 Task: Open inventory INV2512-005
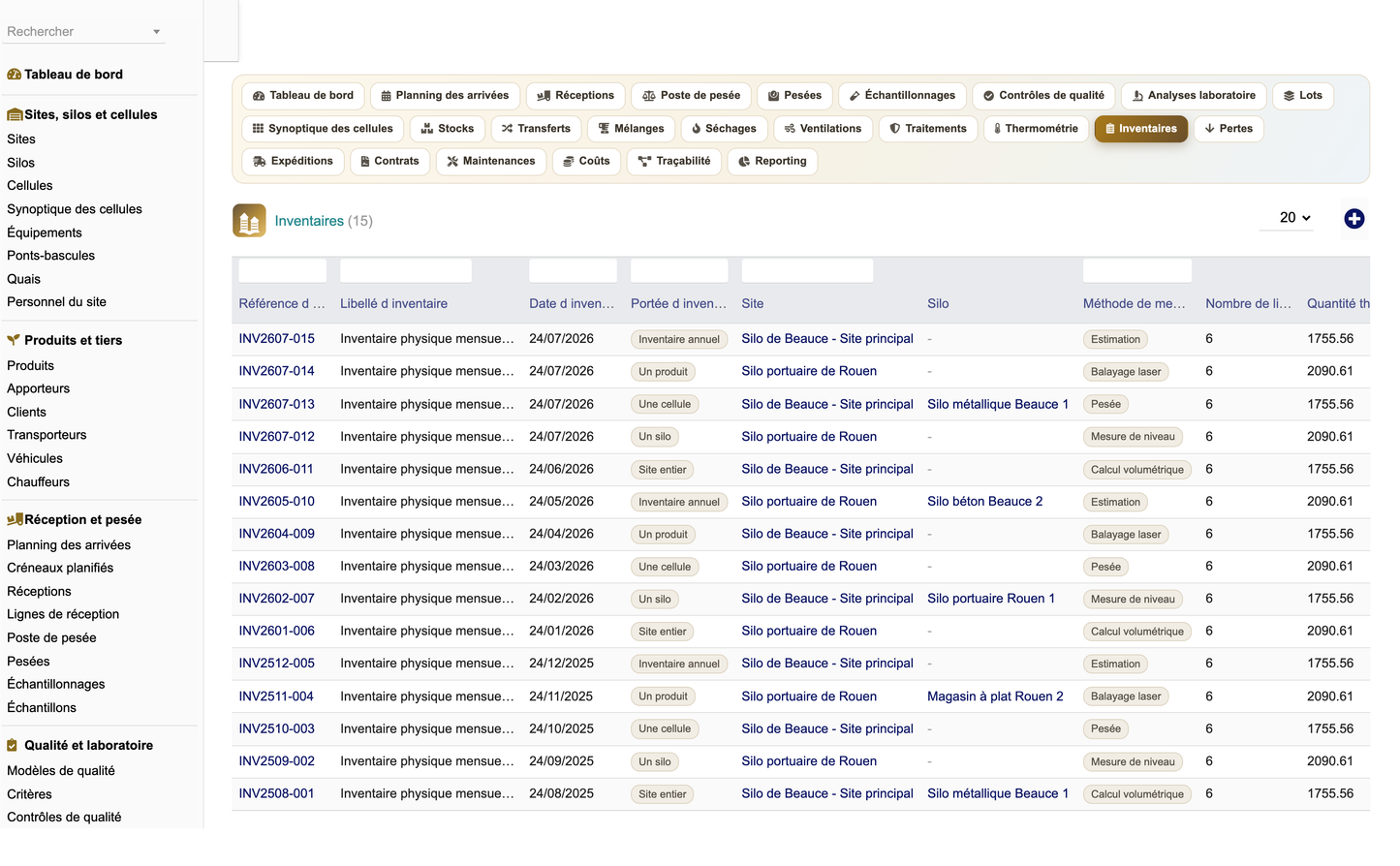277,664
